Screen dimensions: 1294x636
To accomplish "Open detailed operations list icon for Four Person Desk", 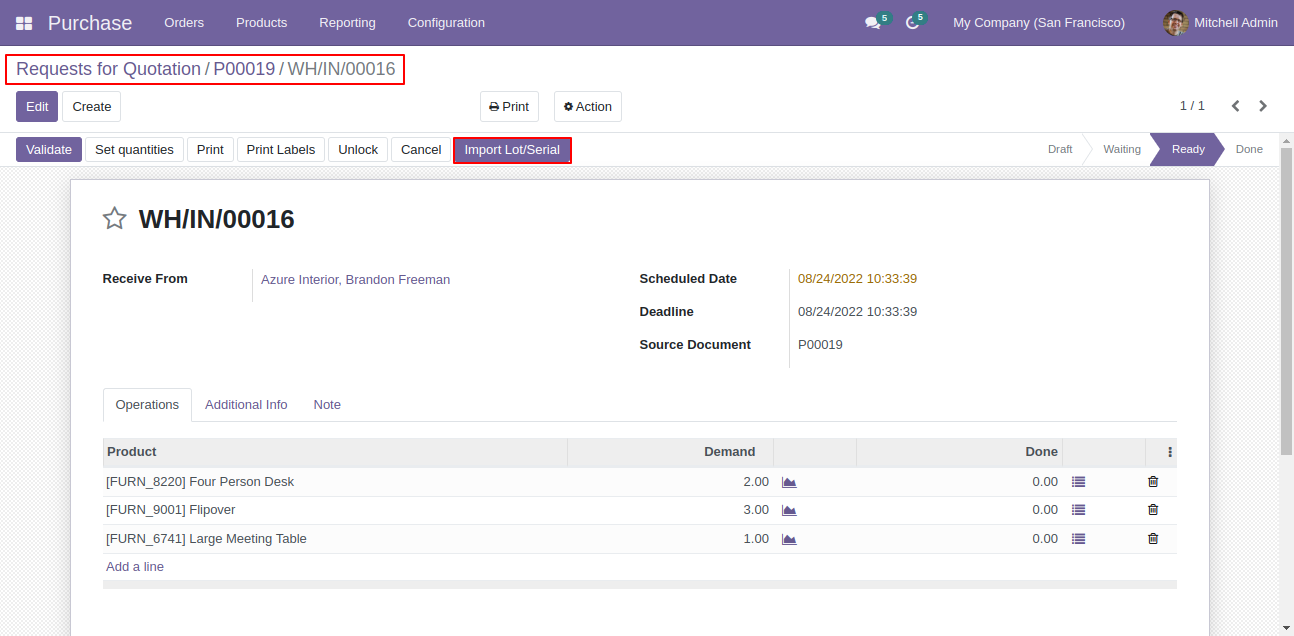I will [1078, 482].
